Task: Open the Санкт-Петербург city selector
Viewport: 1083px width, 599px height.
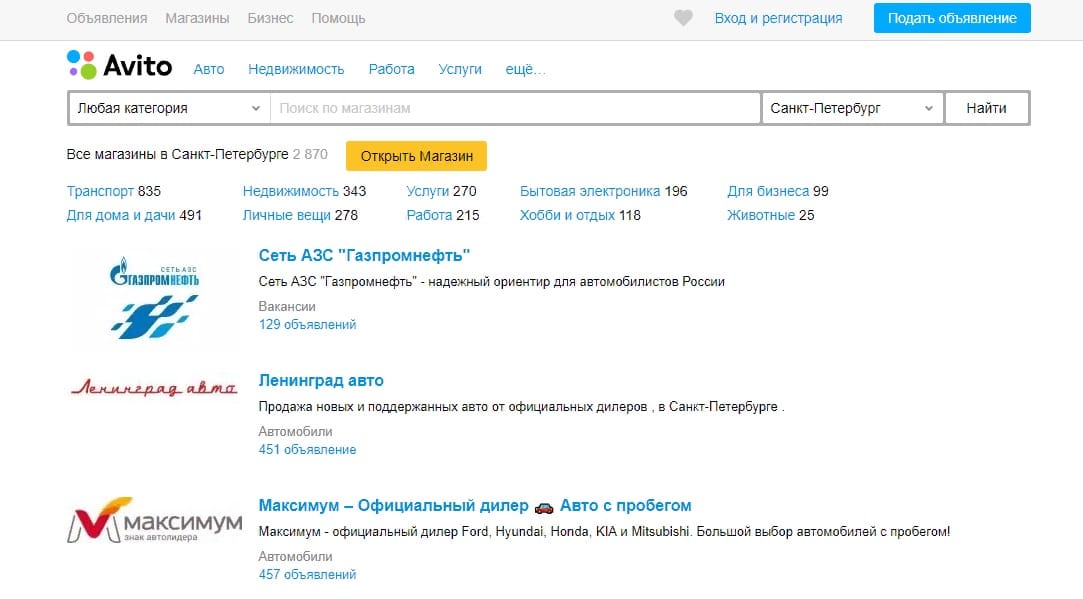Action: [851, 108]
